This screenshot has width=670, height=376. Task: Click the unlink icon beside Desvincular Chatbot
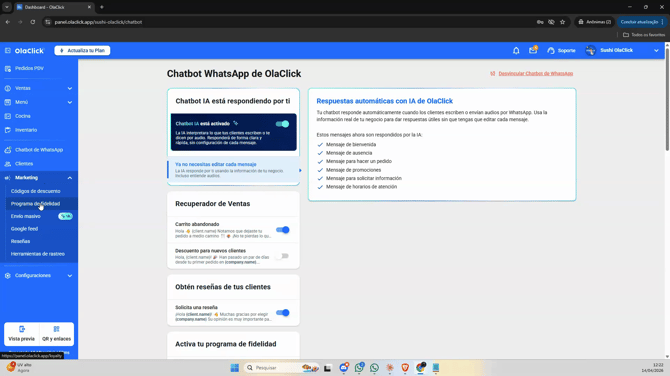point(493,73)
